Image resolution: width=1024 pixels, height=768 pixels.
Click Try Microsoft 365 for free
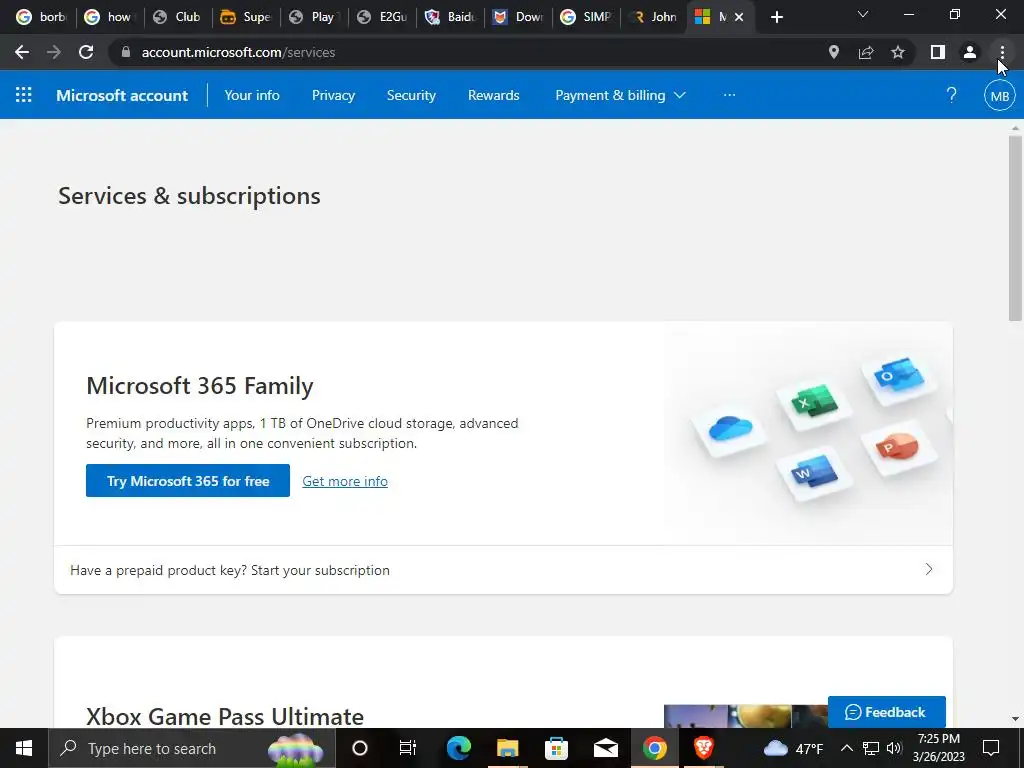(x=188, y=481)
